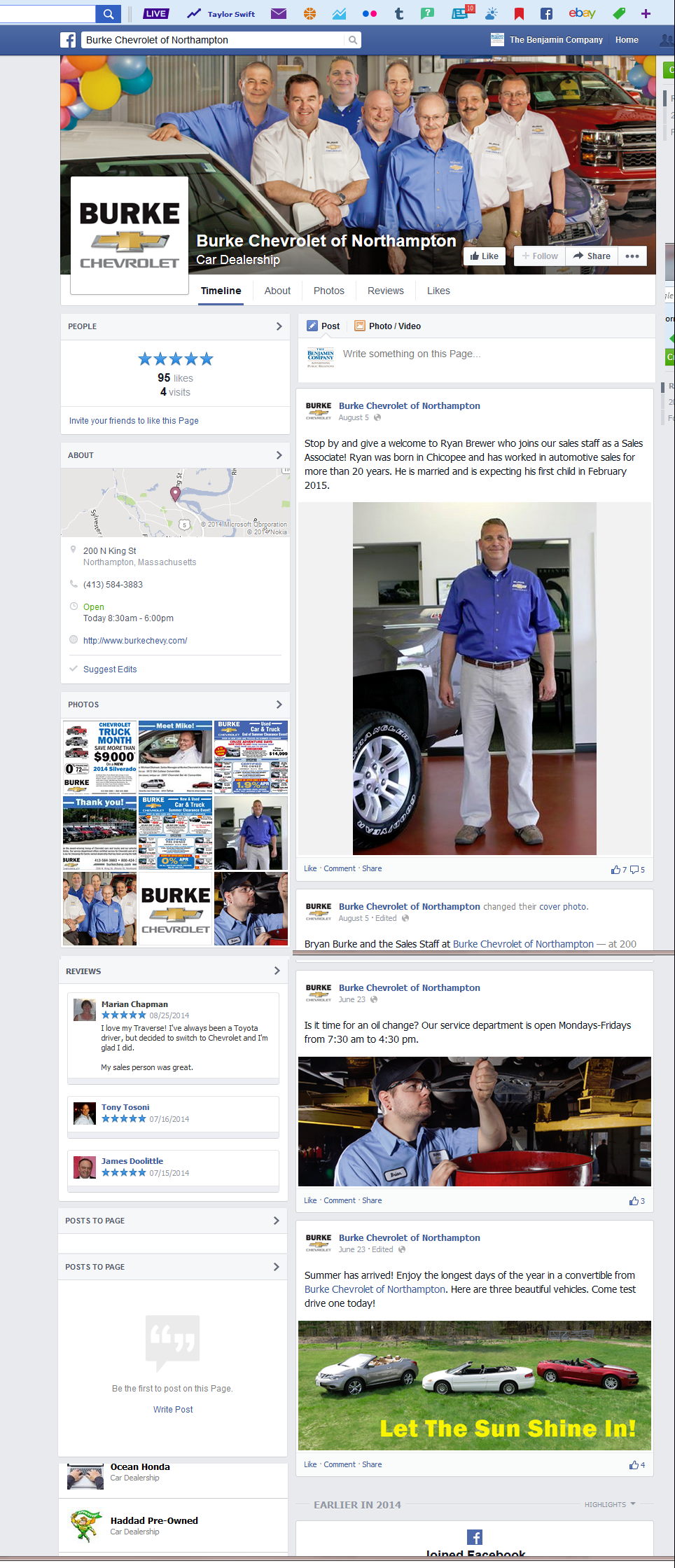Click the blue toolbar search magnifier button

coord(108,13)
